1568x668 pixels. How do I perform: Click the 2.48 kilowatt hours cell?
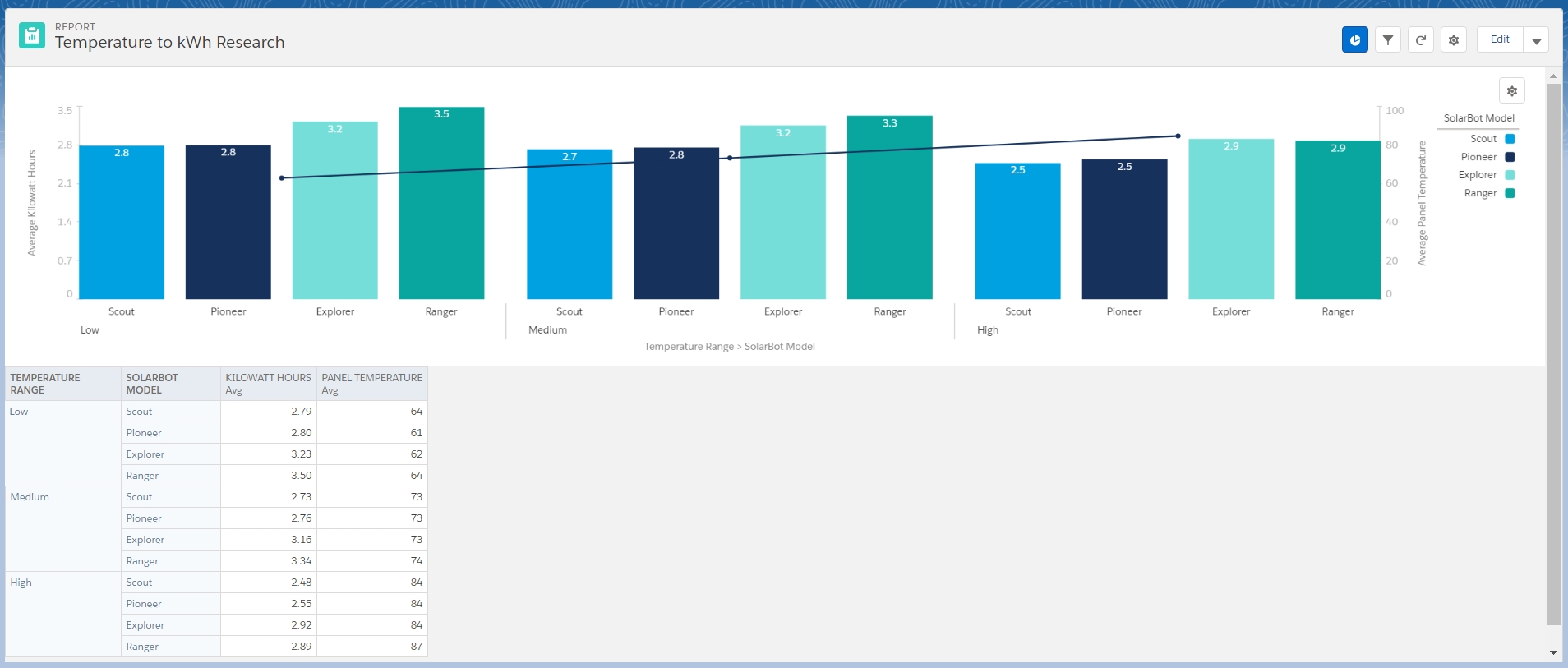tap(269, 583)
